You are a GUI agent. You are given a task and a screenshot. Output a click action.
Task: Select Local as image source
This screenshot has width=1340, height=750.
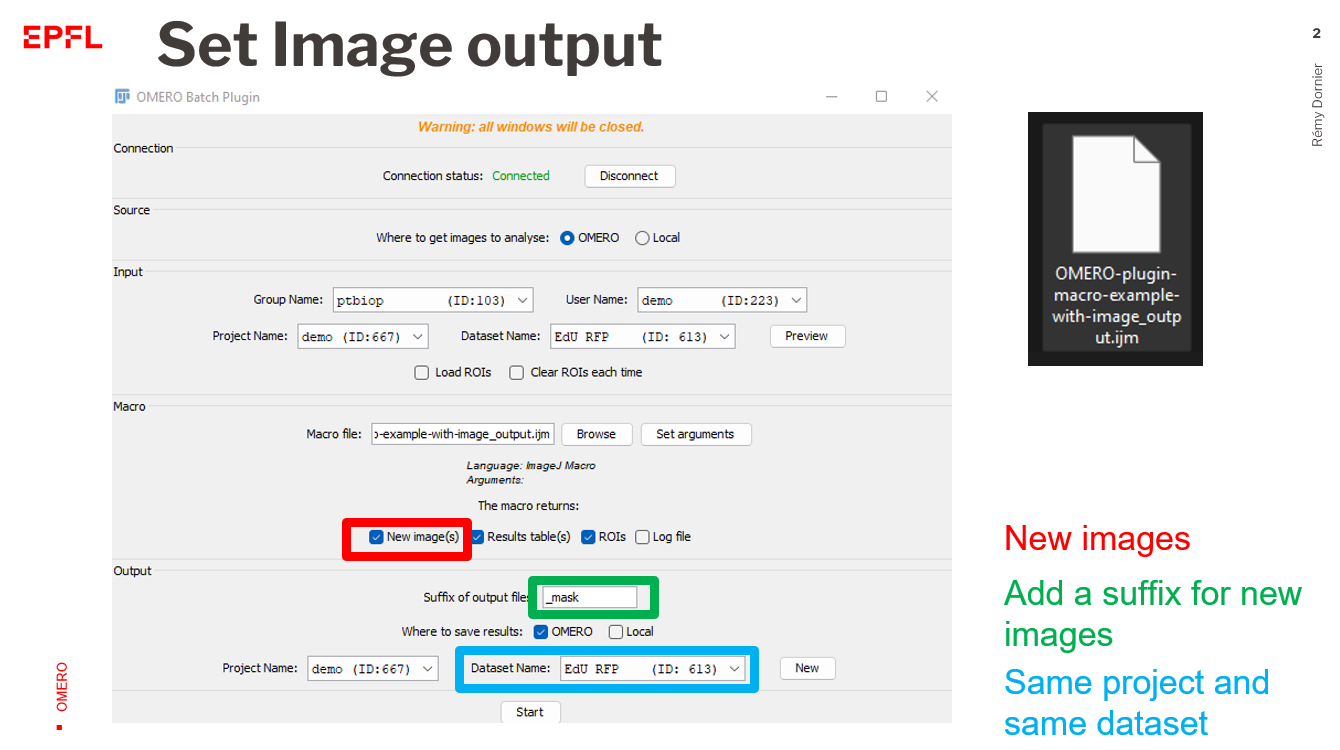pos(642,238)
